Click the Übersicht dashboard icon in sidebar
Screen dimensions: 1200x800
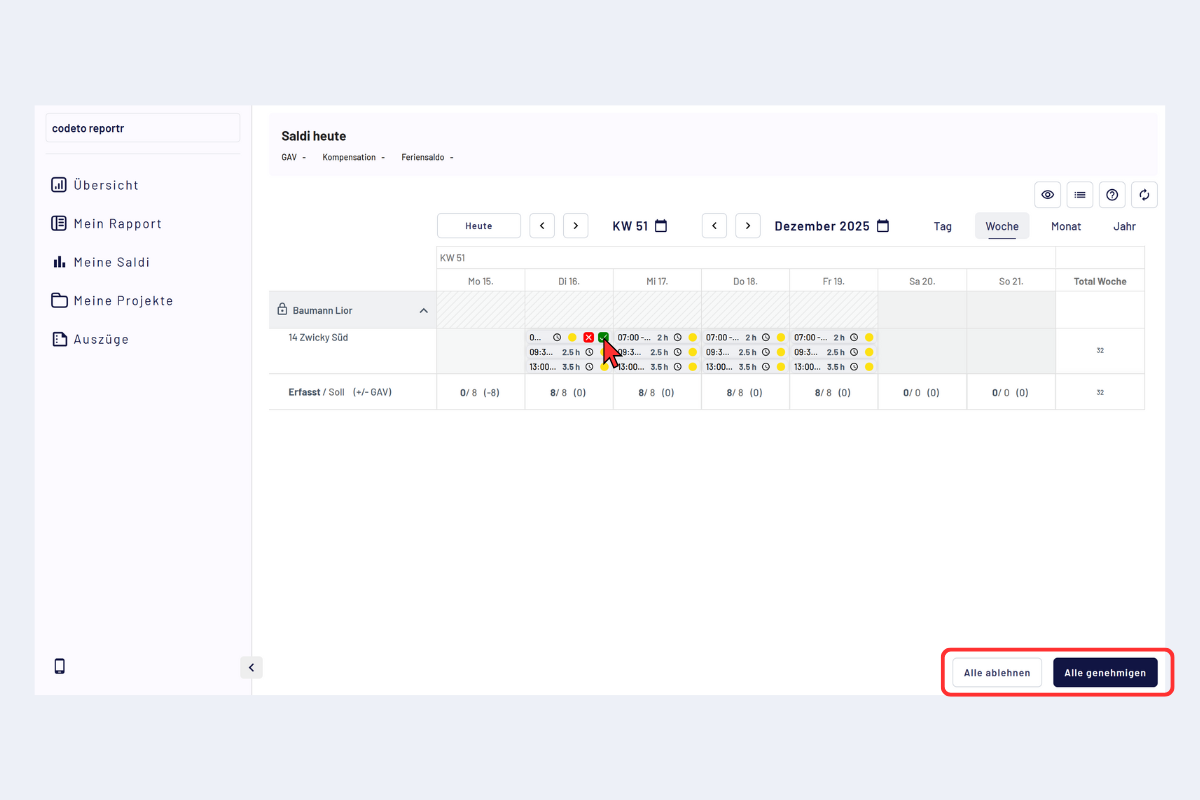[x=59, y=185]
